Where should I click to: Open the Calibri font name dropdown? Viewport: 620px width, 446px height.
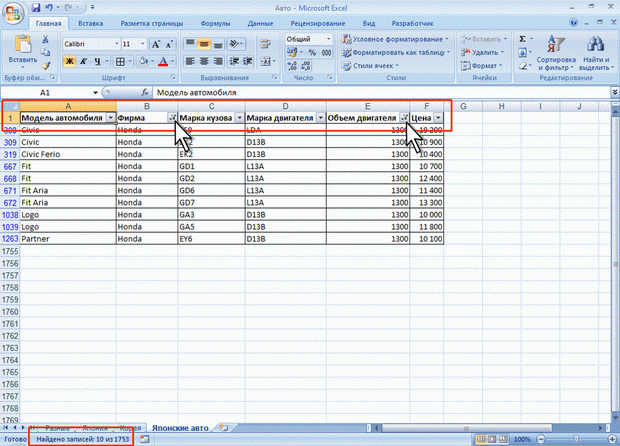[116, 44]
